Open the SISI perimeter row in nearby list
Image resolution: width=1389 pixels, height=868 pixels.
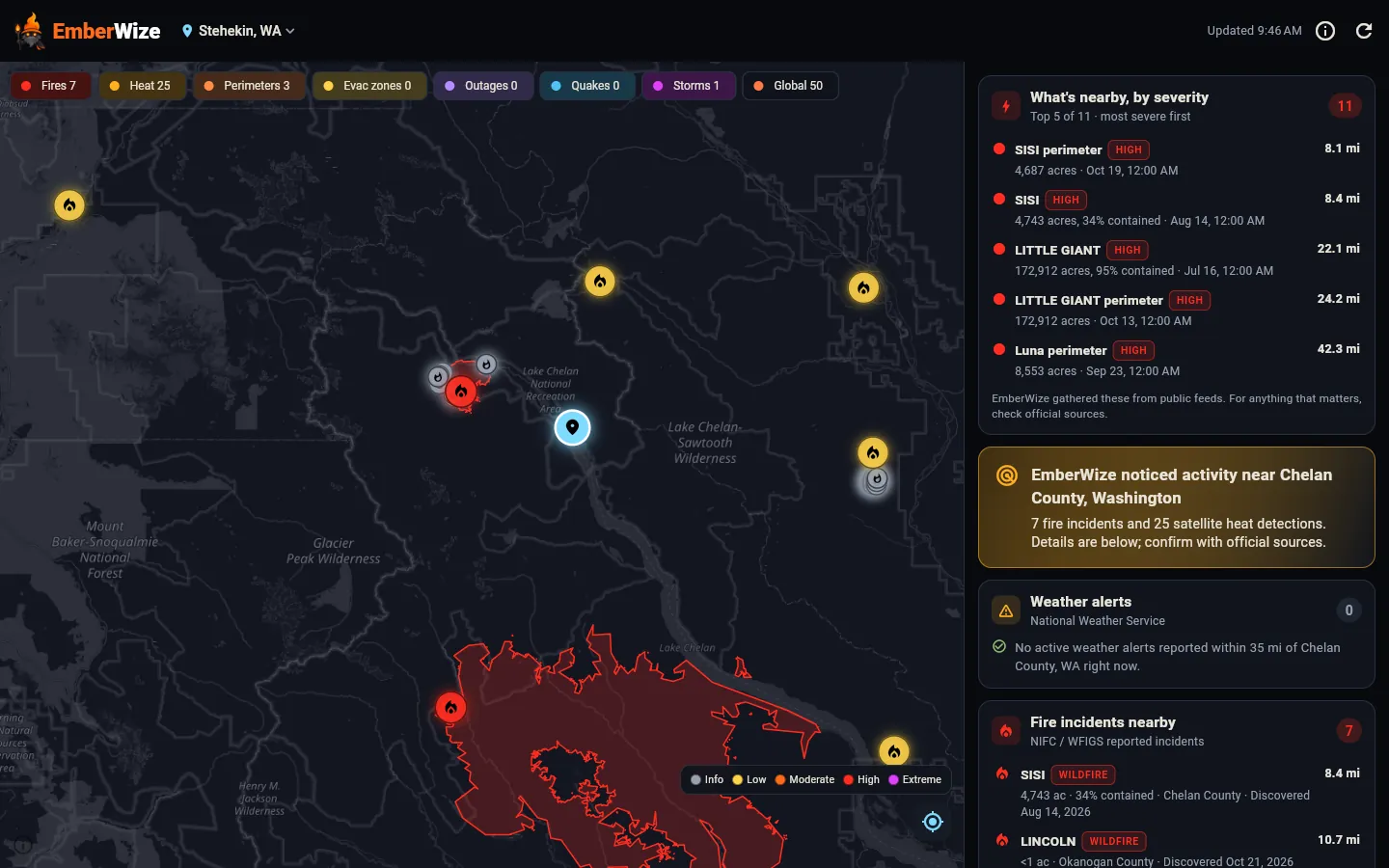click(x=1176, y=159)
